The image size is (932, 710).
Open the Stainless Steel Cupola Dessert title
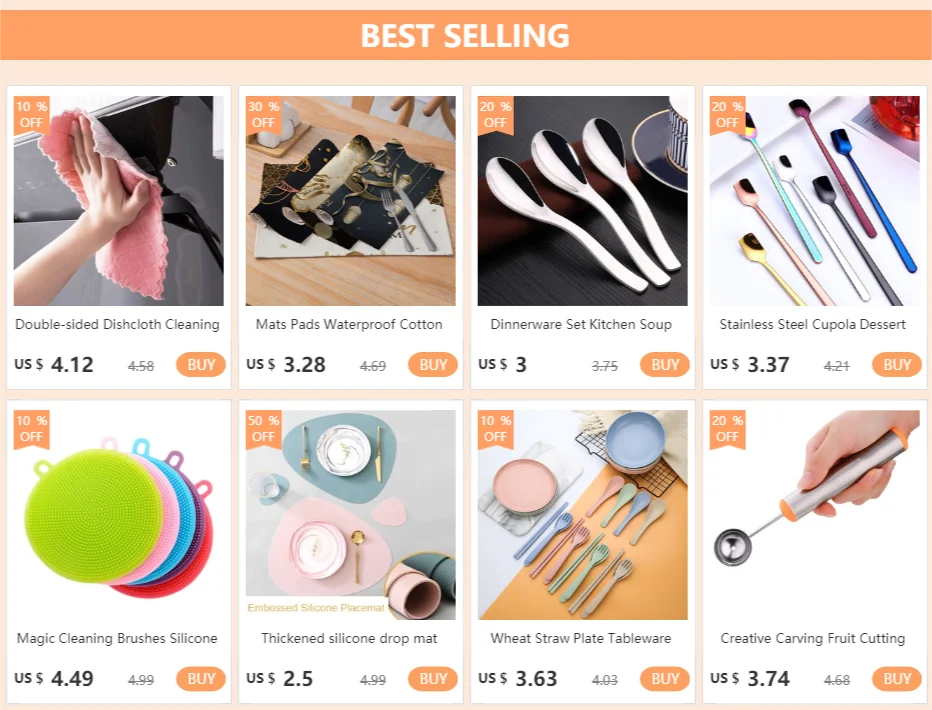coord(813,324)
